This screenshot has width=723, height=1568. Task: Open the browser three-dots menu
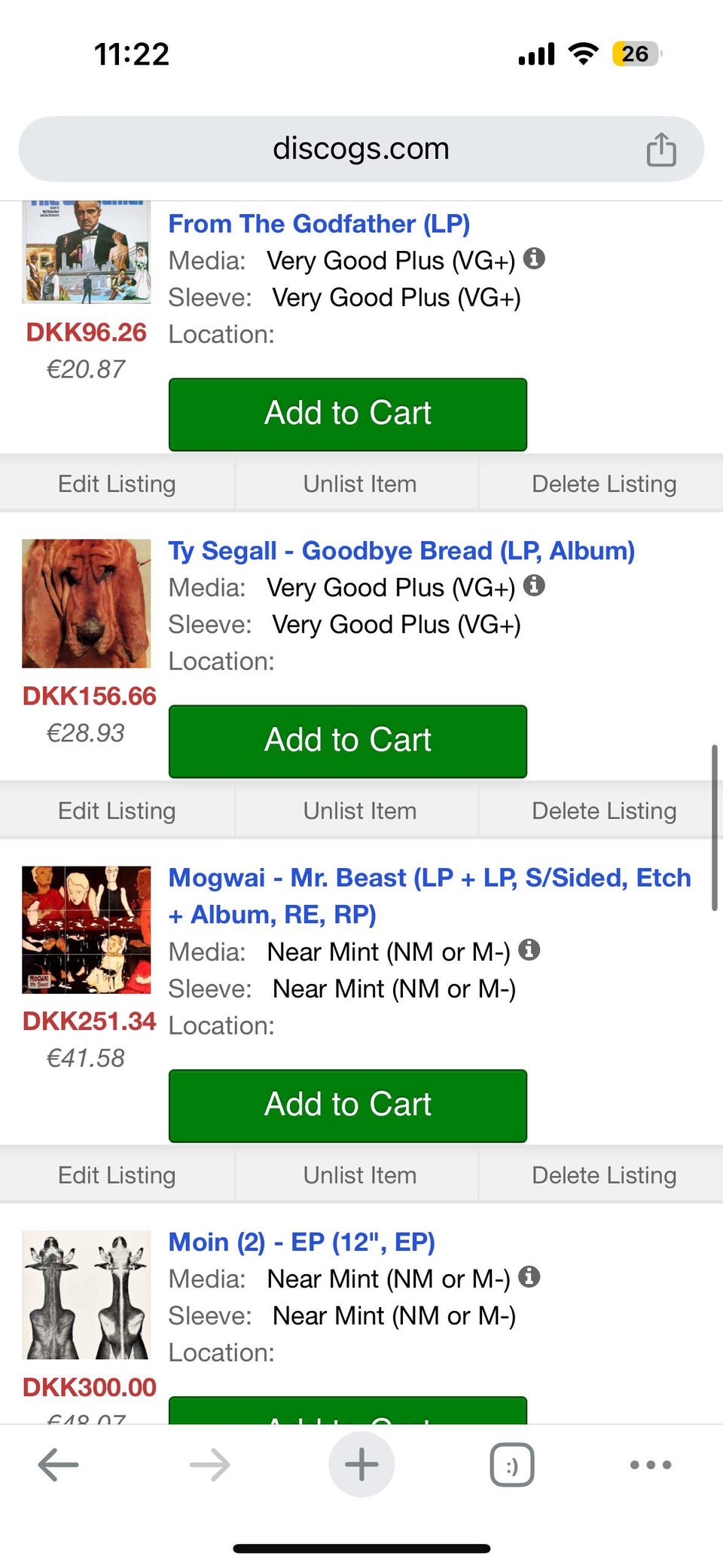click(651, 1465)
